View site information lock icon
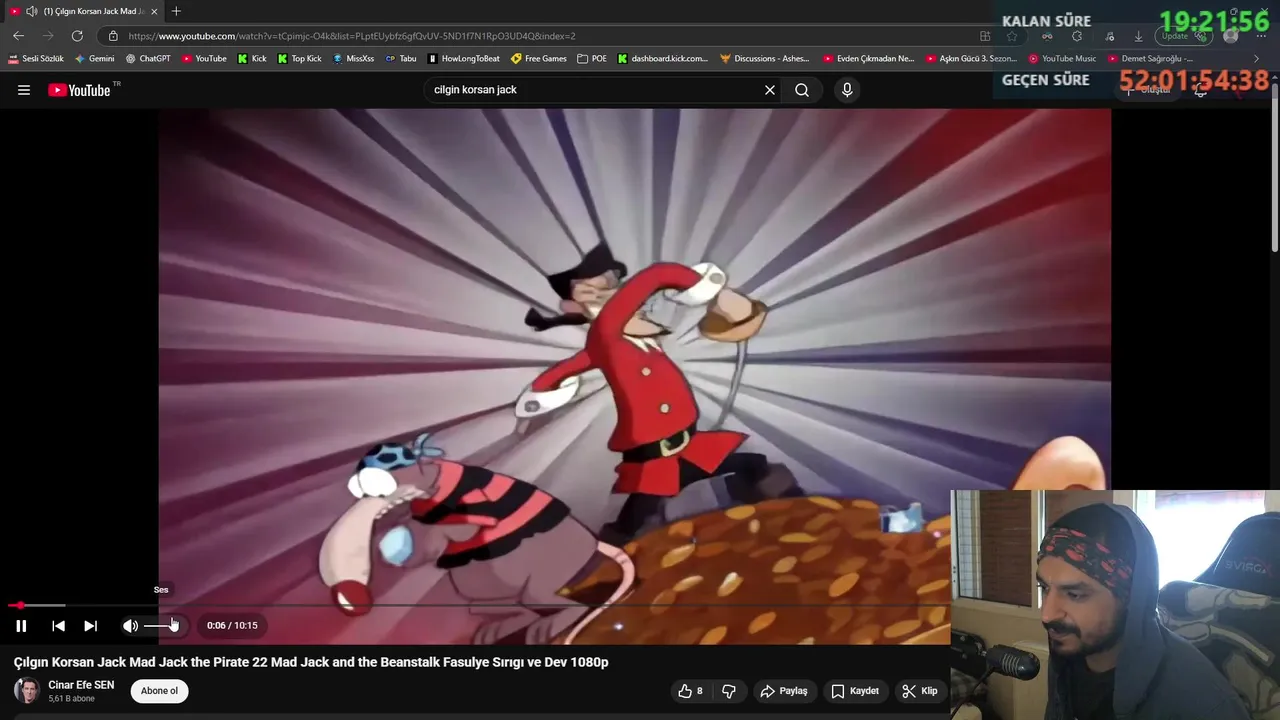Screen dimensions: 1280x720 113,36
